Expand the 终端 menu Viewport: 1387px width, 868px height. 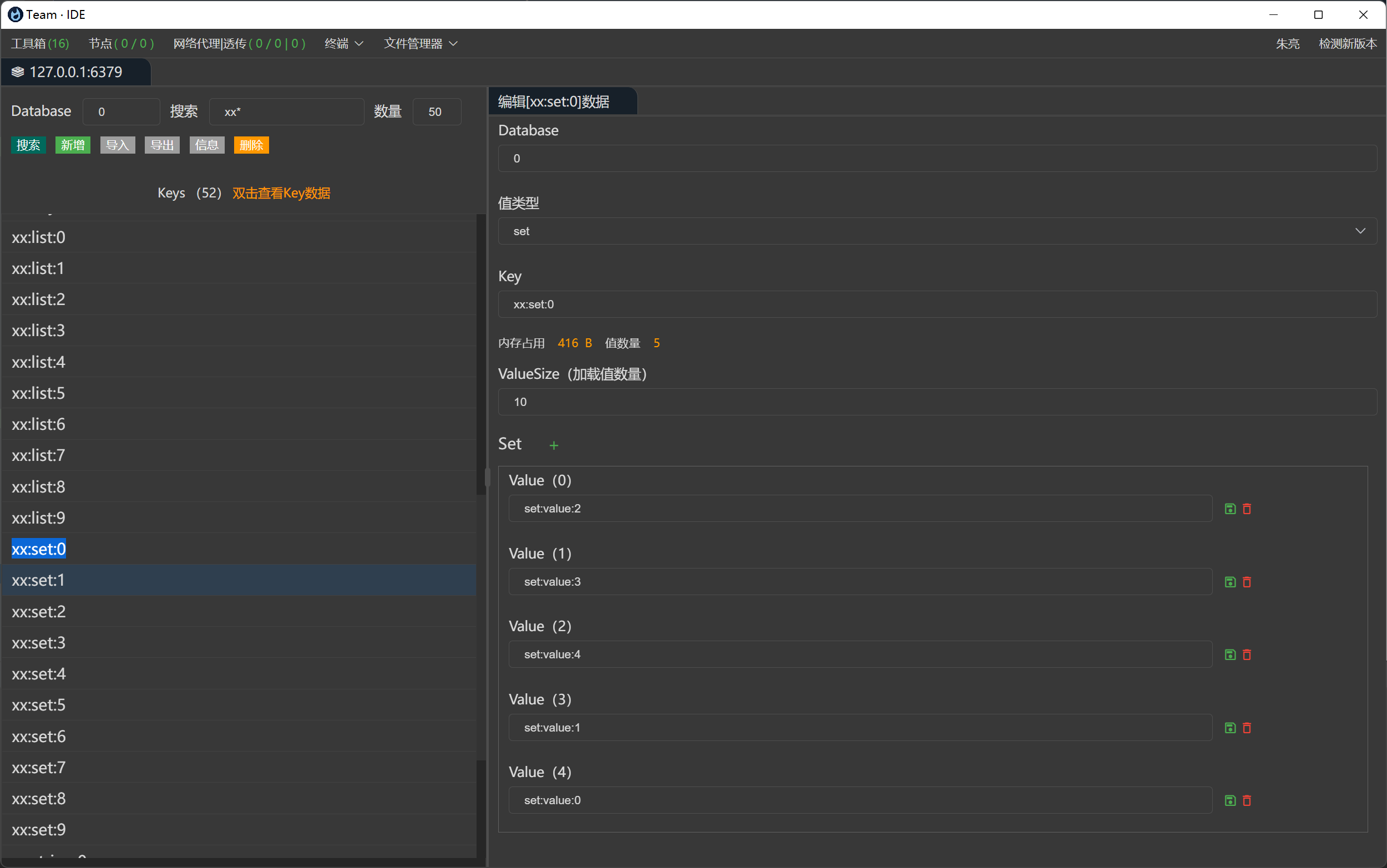343,44
